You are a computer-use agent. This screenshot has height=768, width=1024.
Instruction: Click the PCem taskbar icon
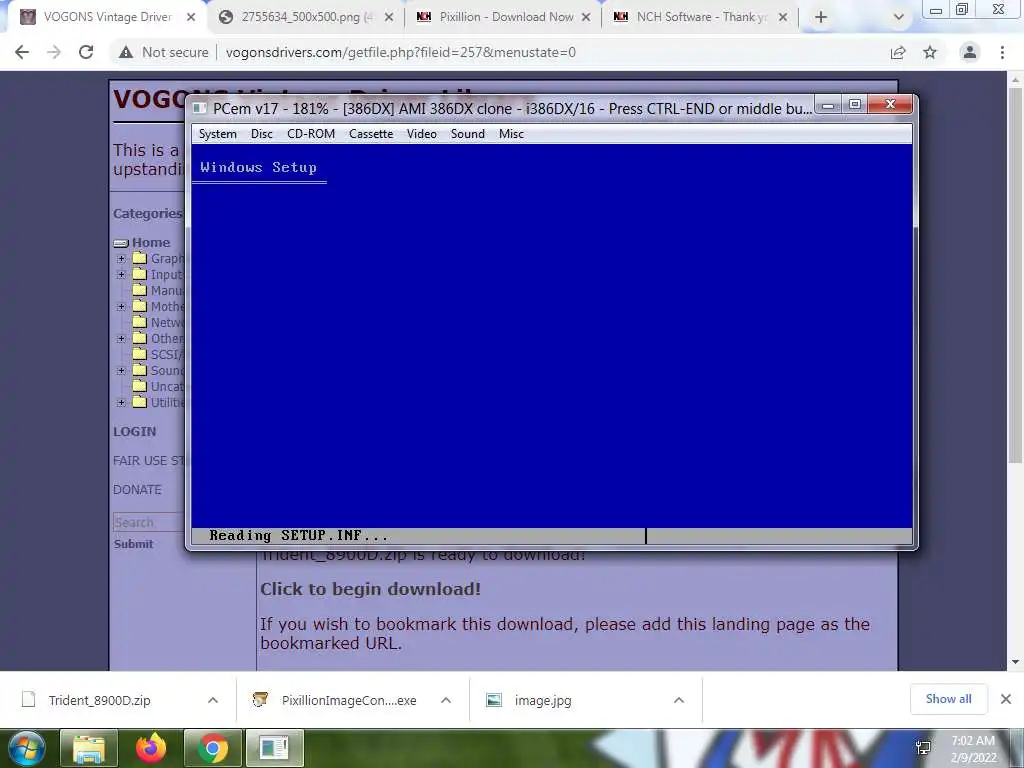click(x=274, y=748)
